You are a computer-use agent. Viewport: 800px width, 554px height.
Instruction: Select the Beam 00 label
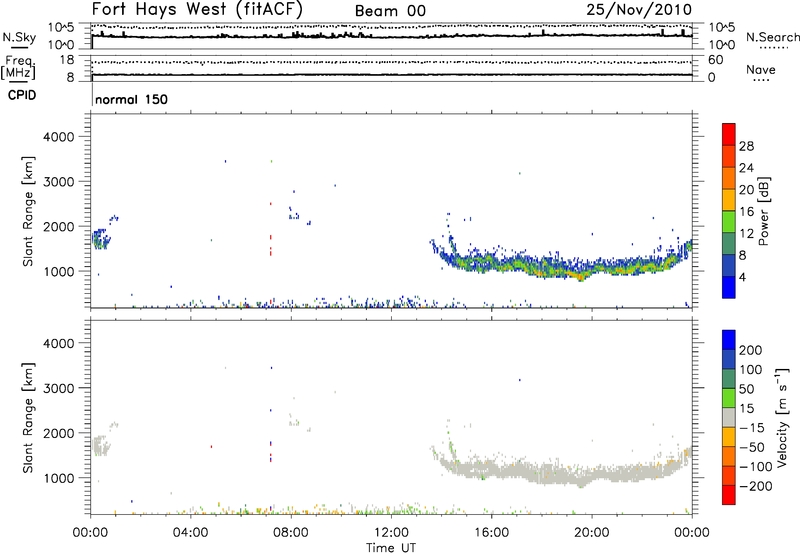(390, 11)
